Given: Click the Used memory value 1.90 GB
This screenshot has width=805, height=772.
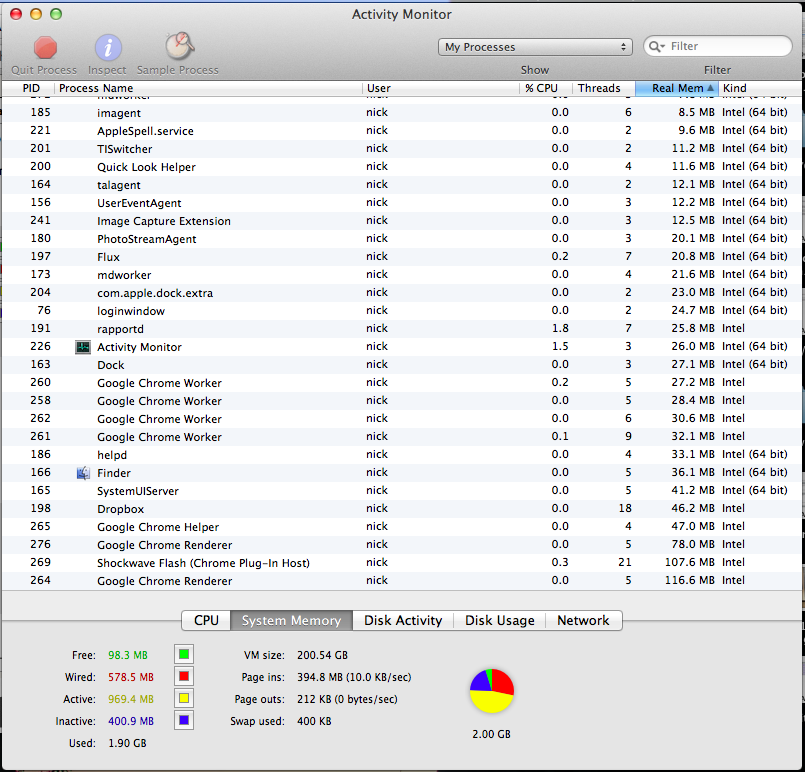Looking at the screenshot, I should click(127, 743).
